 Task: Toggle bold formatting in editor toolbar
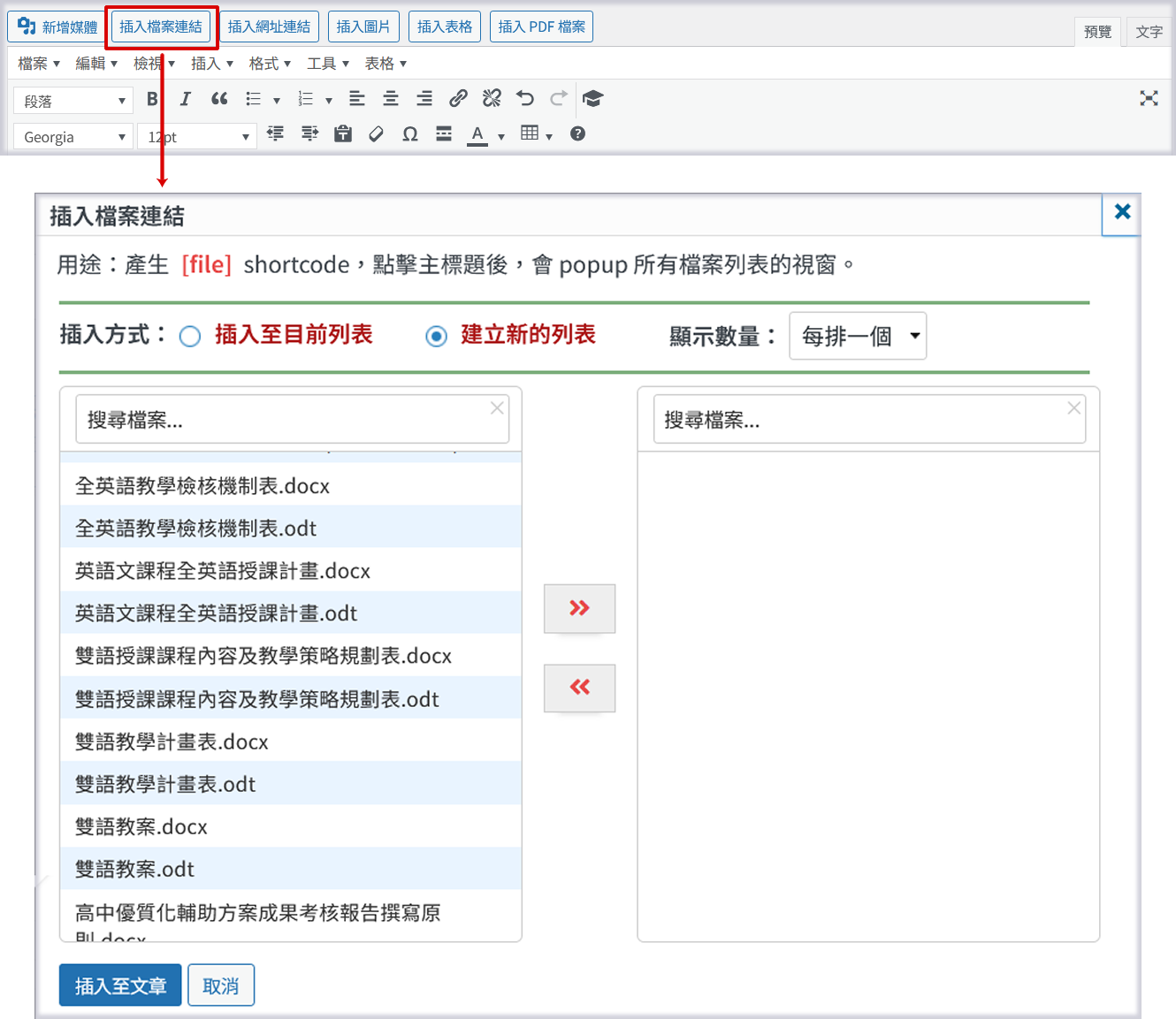(152, 99)
